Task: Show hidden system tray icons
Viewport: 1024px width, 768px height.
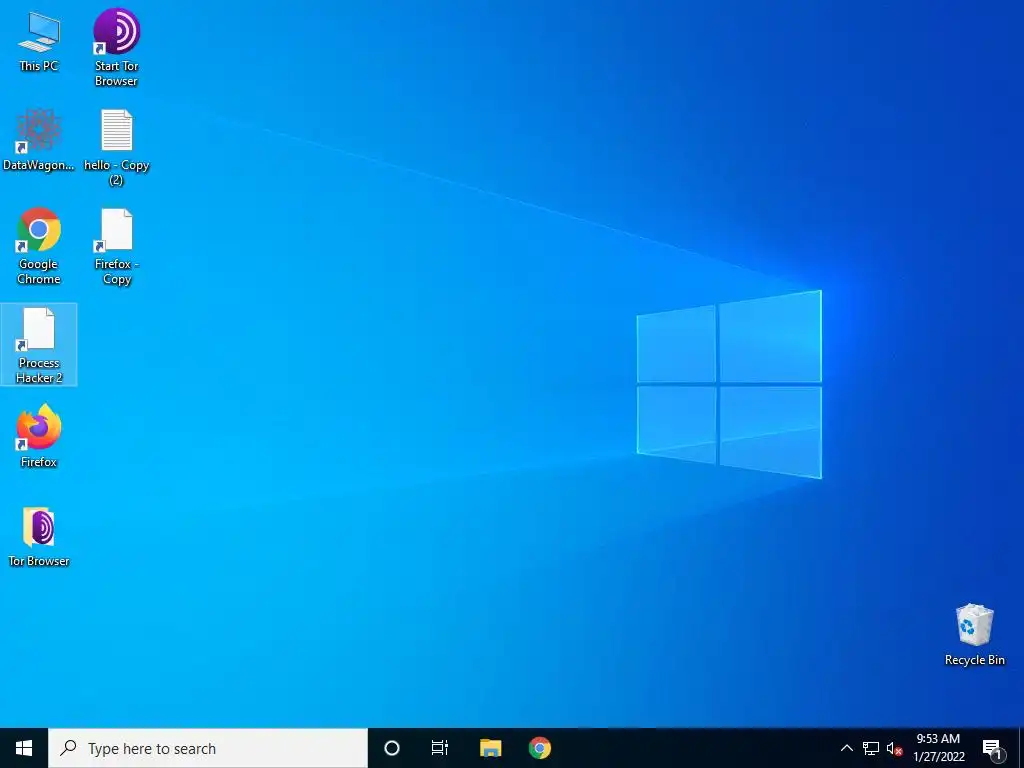Action: pos(846,748)
